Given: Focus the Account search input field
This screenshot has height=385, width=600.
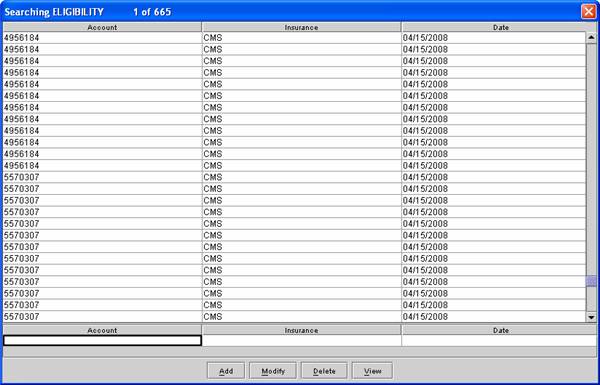Looking at the screenshot, I should pyautogui.click(x=102, y=340).
